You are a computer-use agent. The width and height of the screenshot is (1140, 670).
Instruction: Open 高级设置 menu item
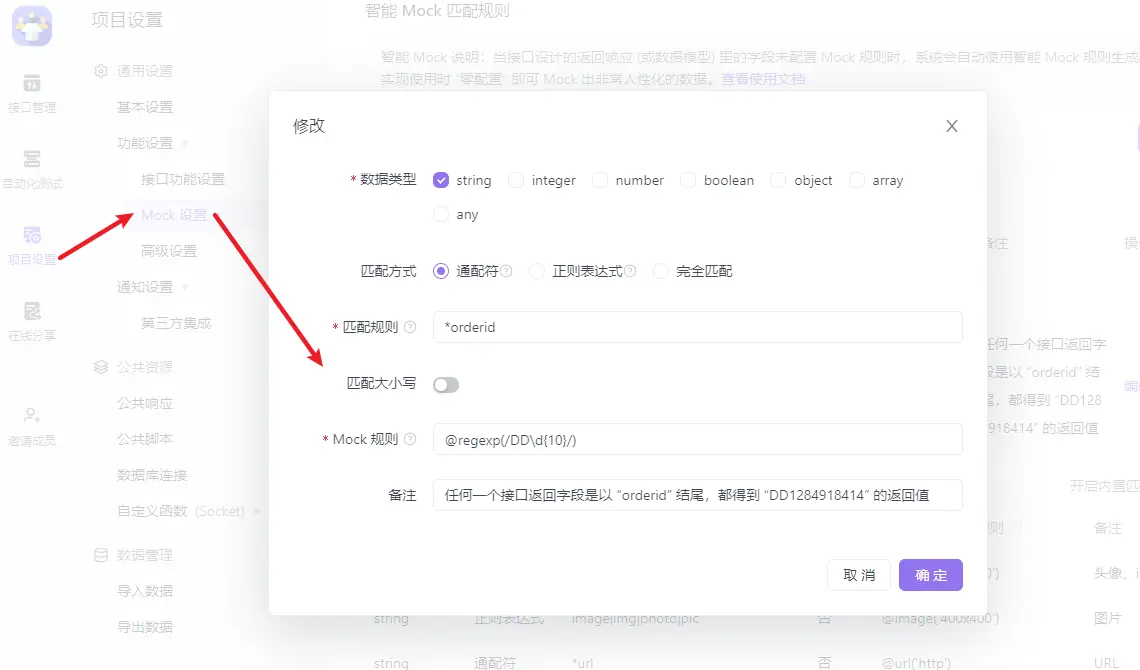[x=169, y=251]
